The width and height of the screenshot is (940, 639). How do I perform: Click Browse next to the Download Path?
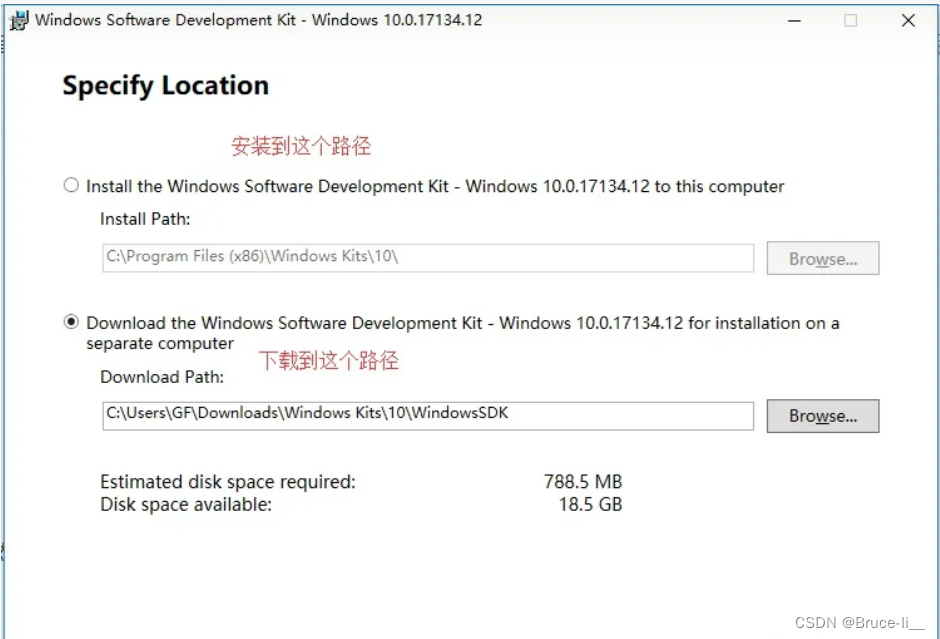click(x=822, y=416)
